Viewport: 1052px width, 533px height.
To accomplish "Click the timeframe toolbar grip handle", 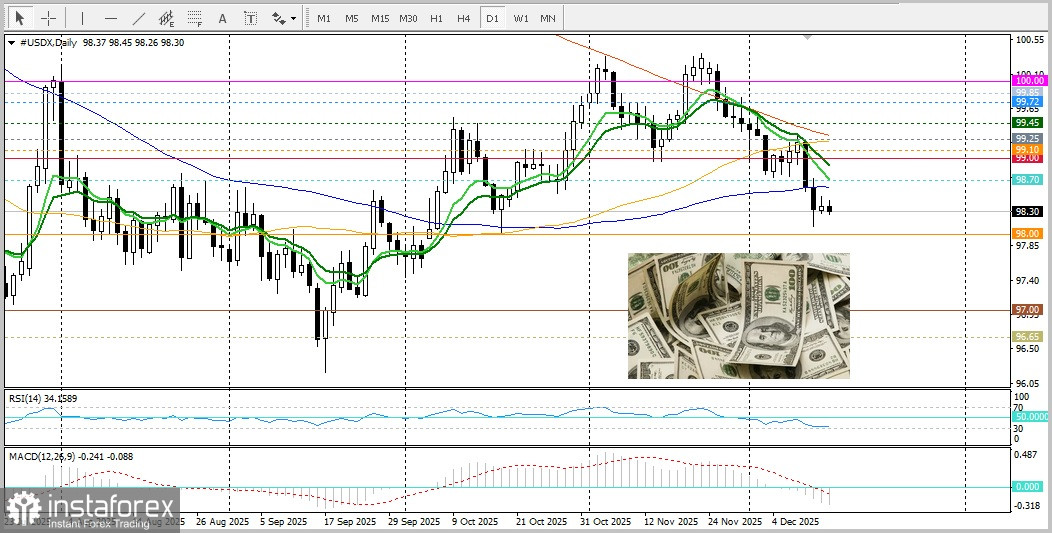I will [307, 18].
